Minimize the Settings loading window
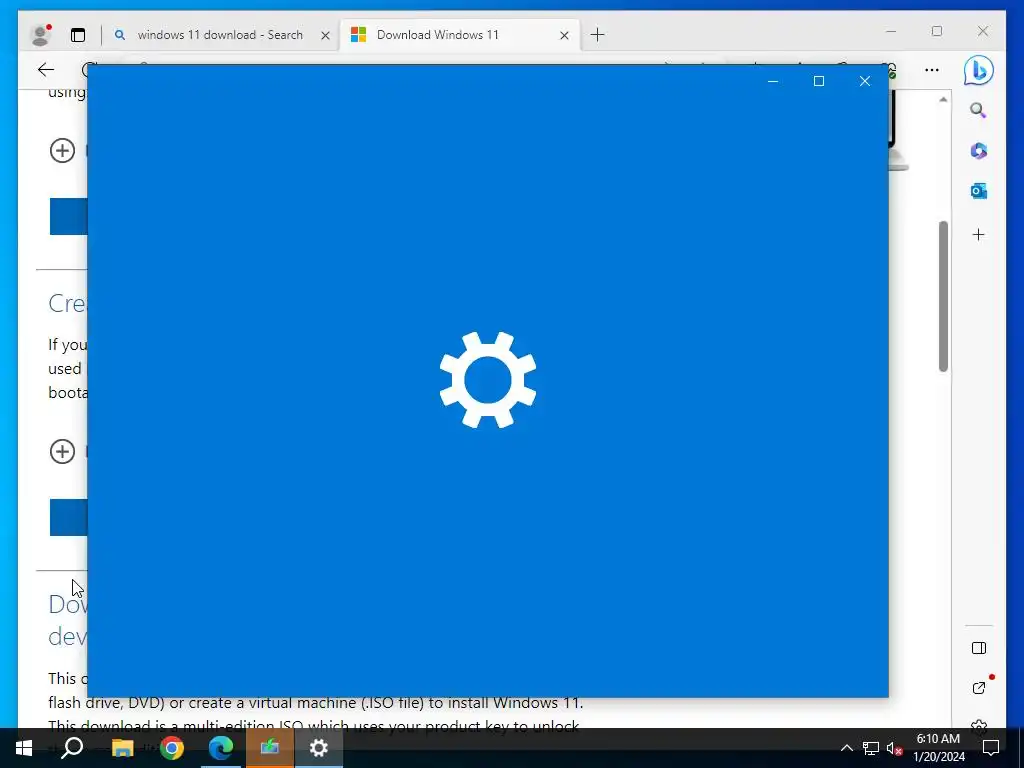1024x768 pixels. click(773, 81)
